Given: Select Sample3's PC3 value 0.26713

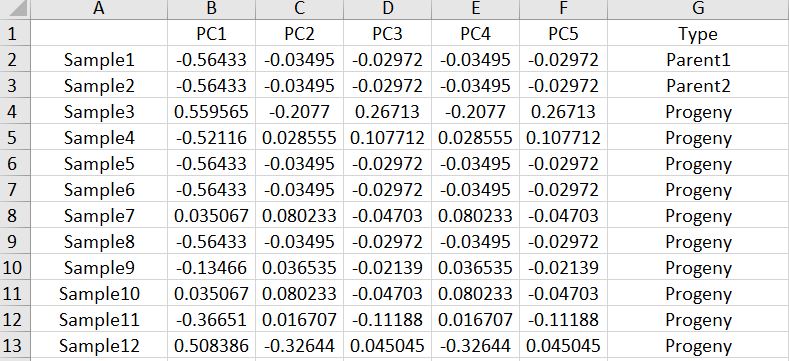Looking at the screenshot, I should (x=387, y=112).
